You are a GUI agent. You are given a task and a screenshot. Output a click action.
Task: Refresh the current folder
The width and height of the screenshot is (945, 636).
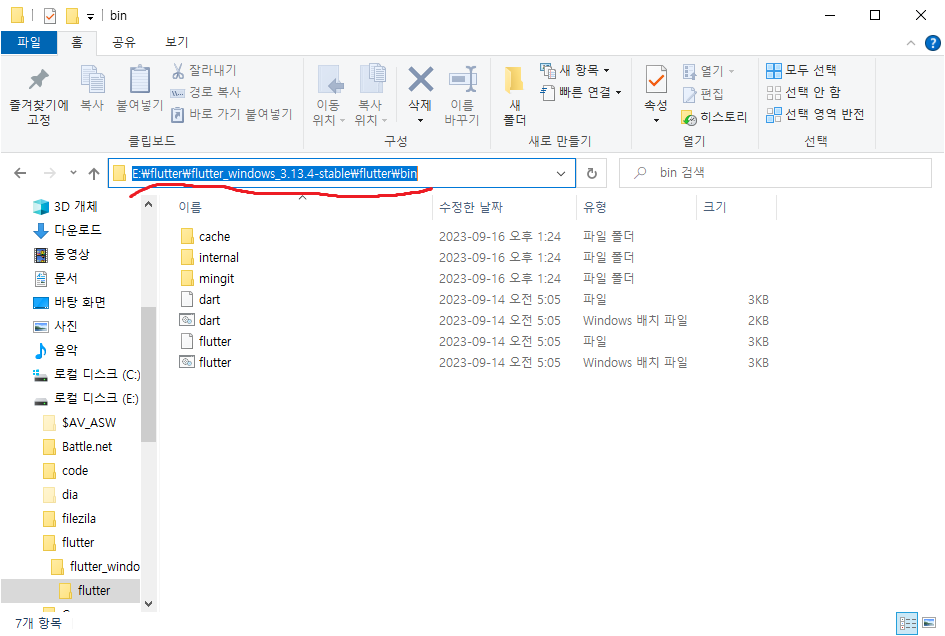pos(592,174)
